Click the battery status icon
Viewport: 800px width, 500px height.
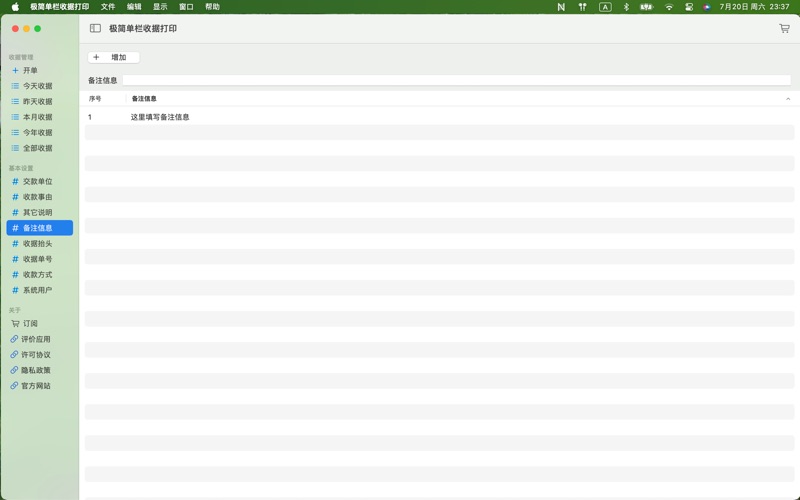tap(647, 7)
